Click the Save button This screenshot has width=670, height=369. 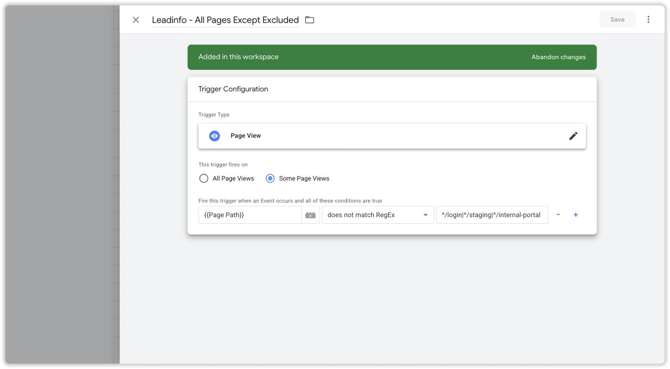617,19
